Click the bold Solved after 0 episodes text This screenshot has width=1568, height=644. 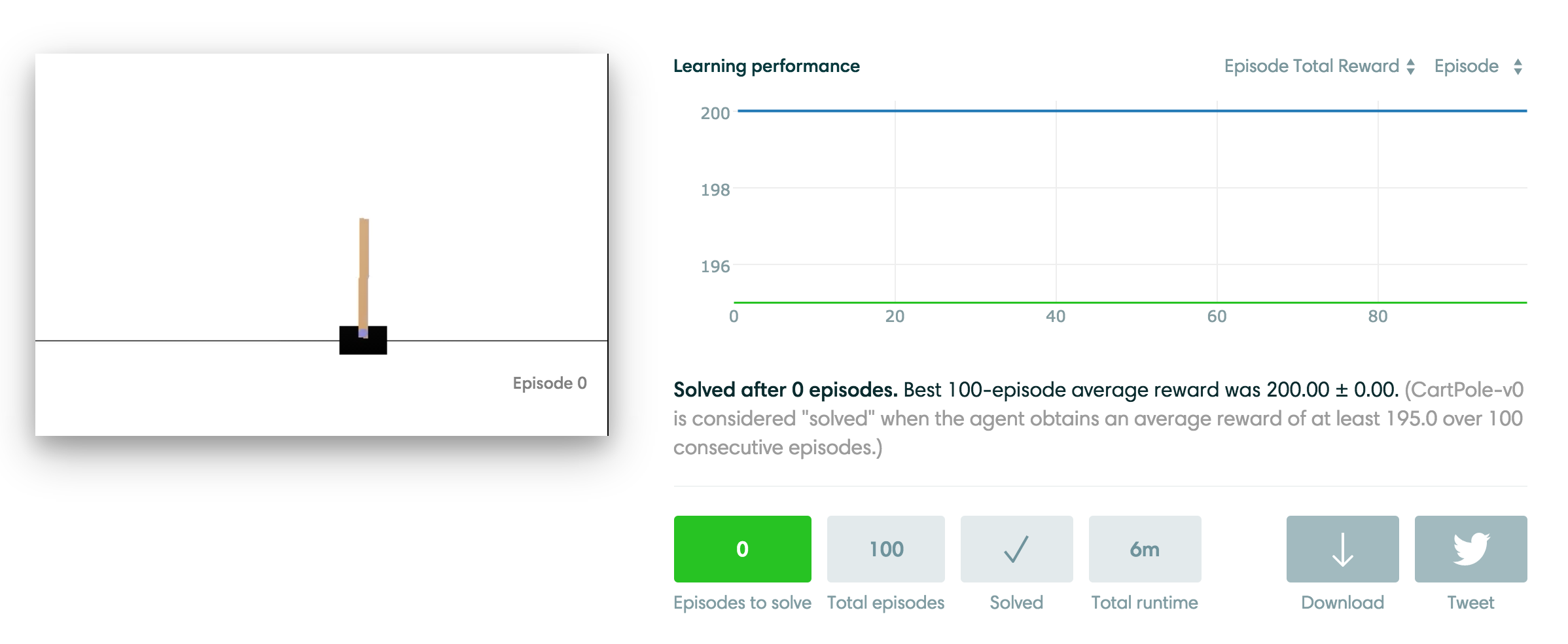tap(785, 390)
